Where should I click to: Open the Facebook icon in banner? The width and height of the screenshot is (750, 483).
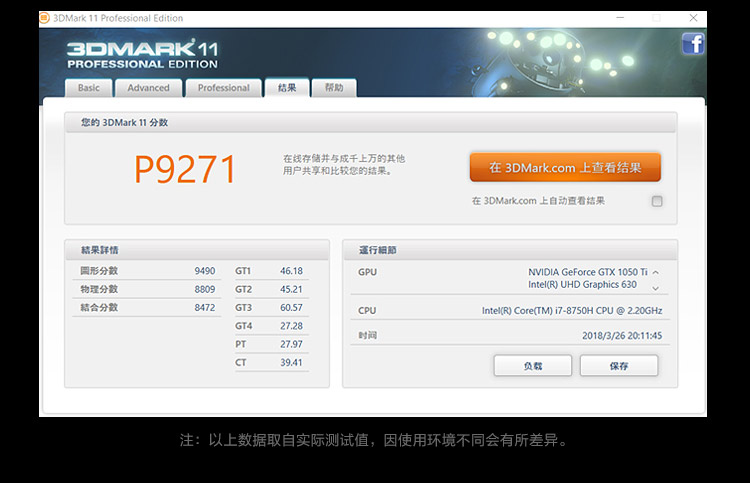pyautogui.click(x=693, y=44)
